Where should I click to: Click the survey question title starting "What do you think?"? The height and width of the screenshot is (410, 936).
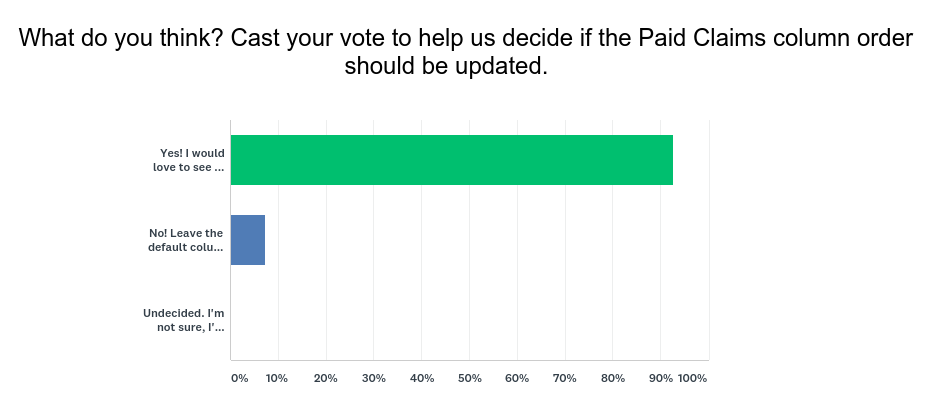pyautogui.click(x=466, y=39)
